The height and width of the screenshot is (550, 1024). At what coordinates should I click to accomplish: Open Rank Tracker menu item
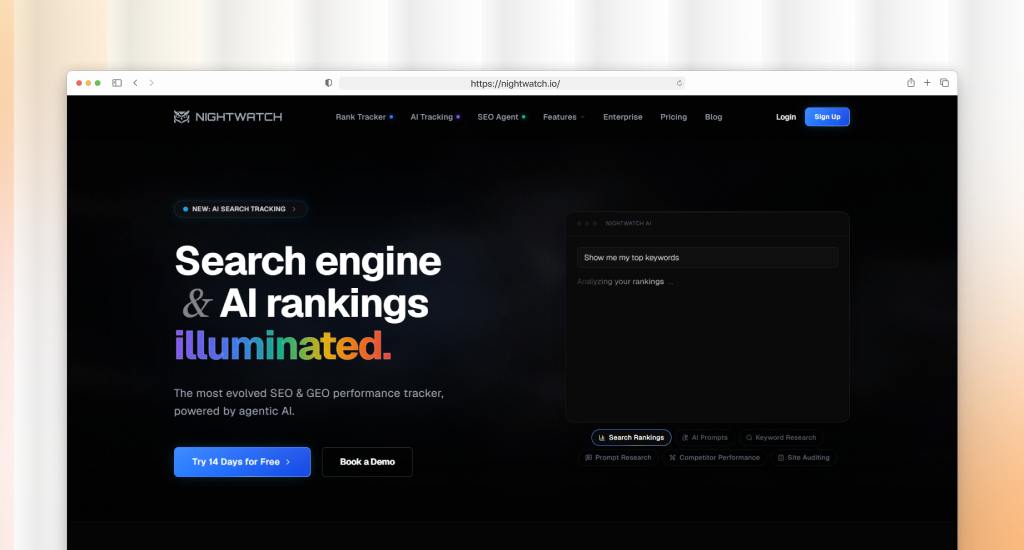tap(364, 117)
